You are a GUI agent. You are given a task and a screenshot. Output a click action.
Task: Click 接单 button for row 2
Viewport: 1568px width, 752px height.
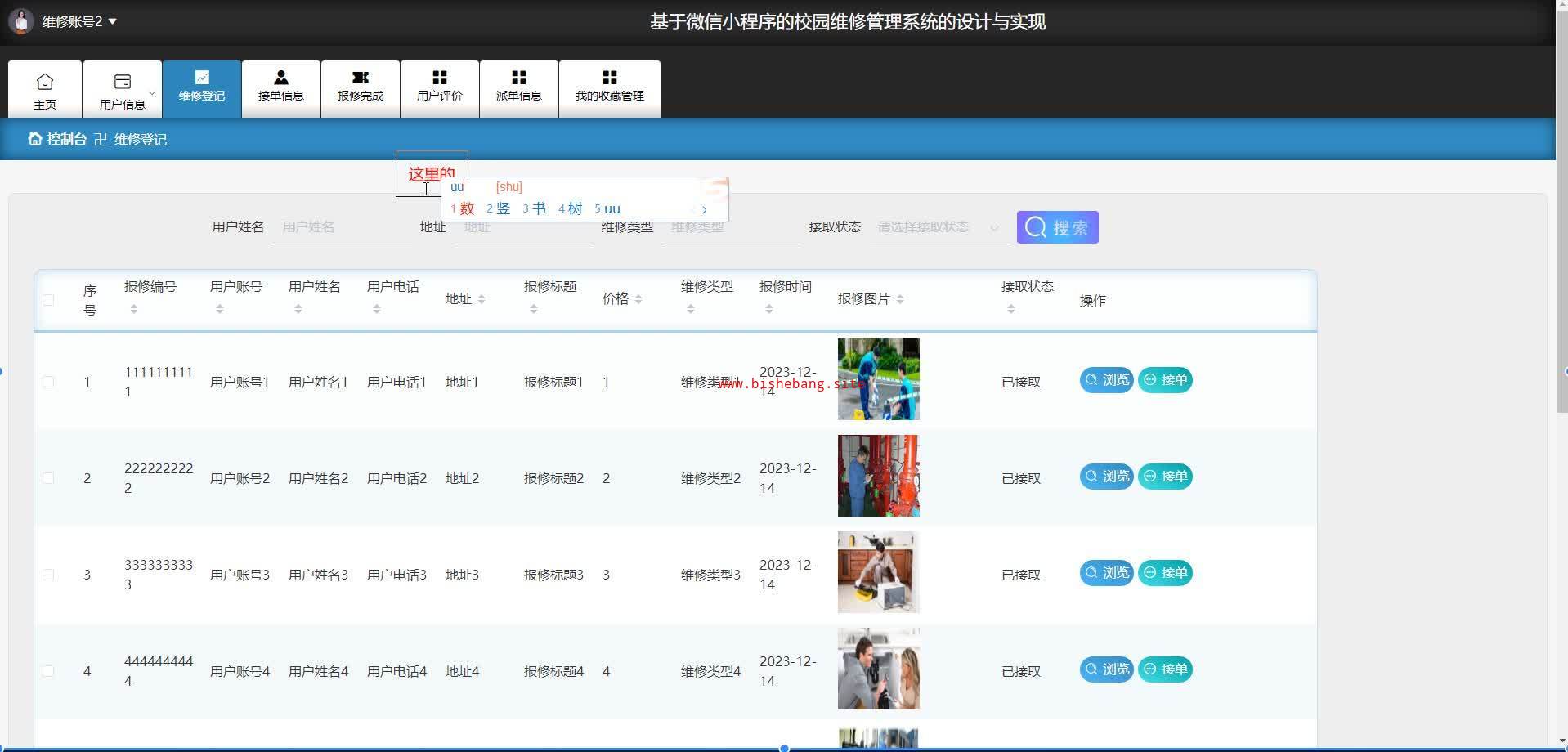click(x=1165, y=477)
